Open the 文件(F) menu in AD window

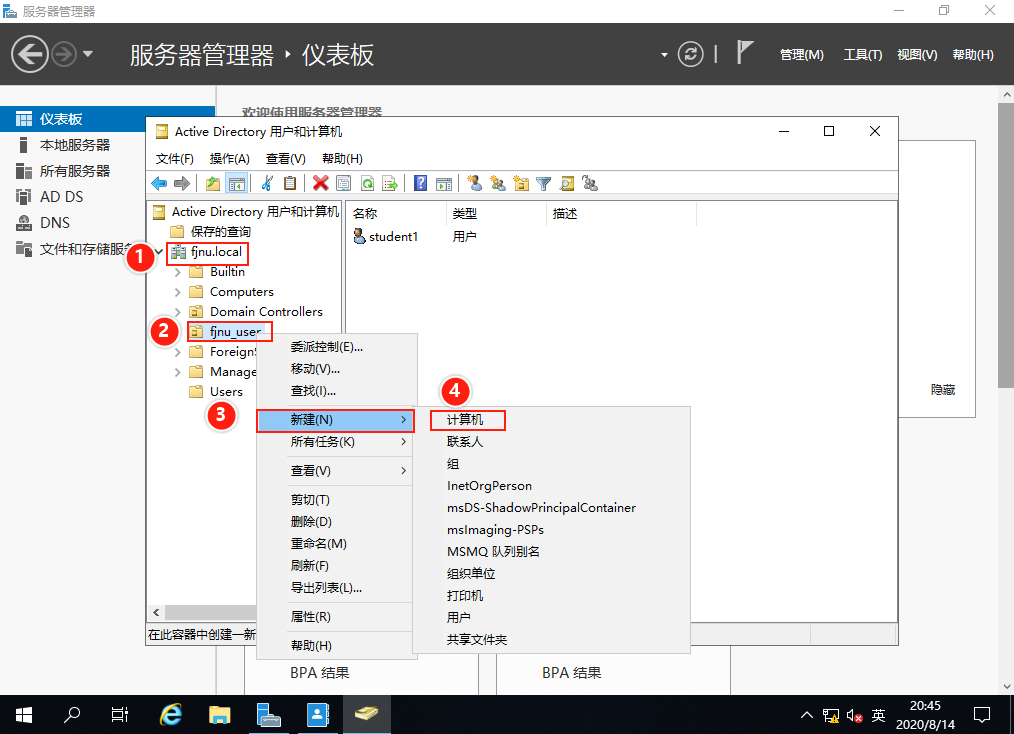pos(175,158)
